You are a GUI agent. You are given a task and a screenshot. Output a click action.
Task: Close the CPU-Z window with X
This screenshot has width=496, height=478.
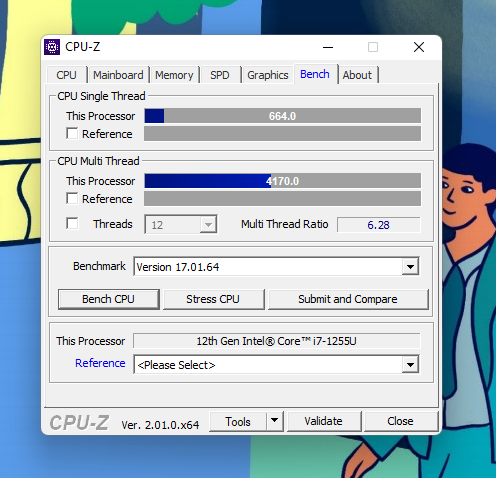[x=419, y=47]
